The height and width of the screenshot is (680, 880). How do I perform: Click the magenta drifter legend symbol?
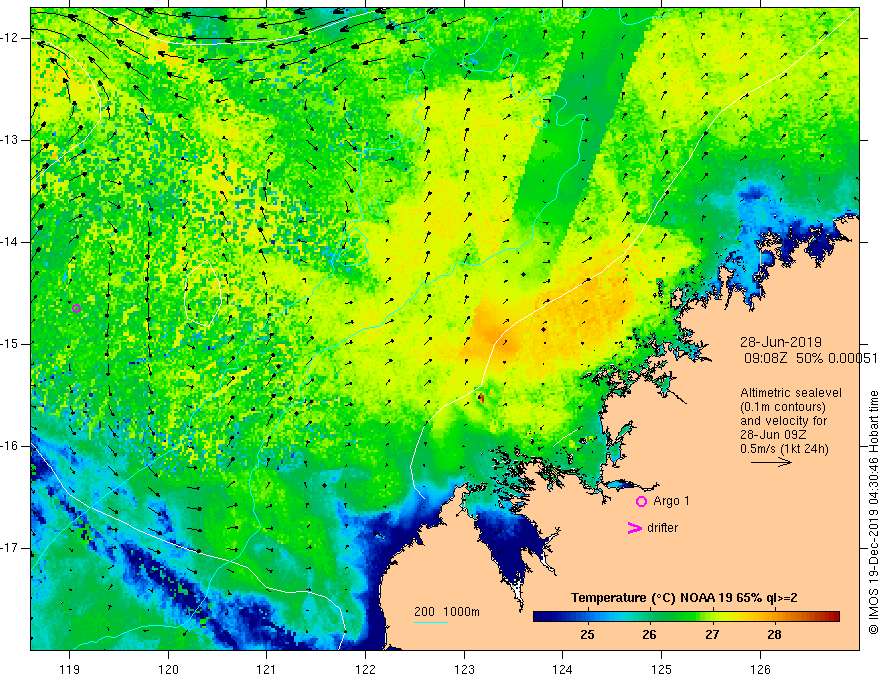coord(634,528)
